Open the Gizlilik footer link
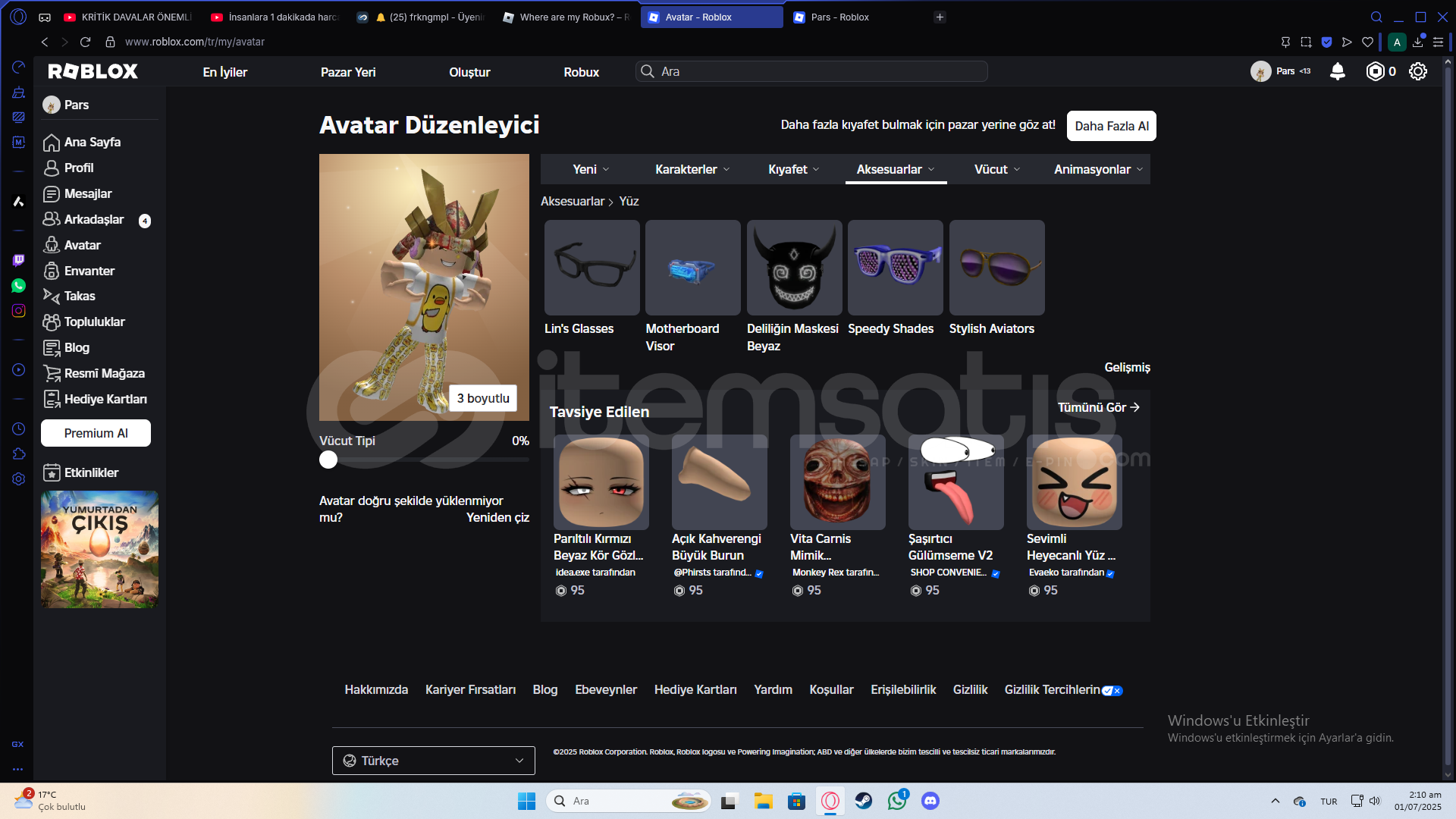The width and height of the screenshot is (1456, 819). pyautogui.click(x=970, y=690)
